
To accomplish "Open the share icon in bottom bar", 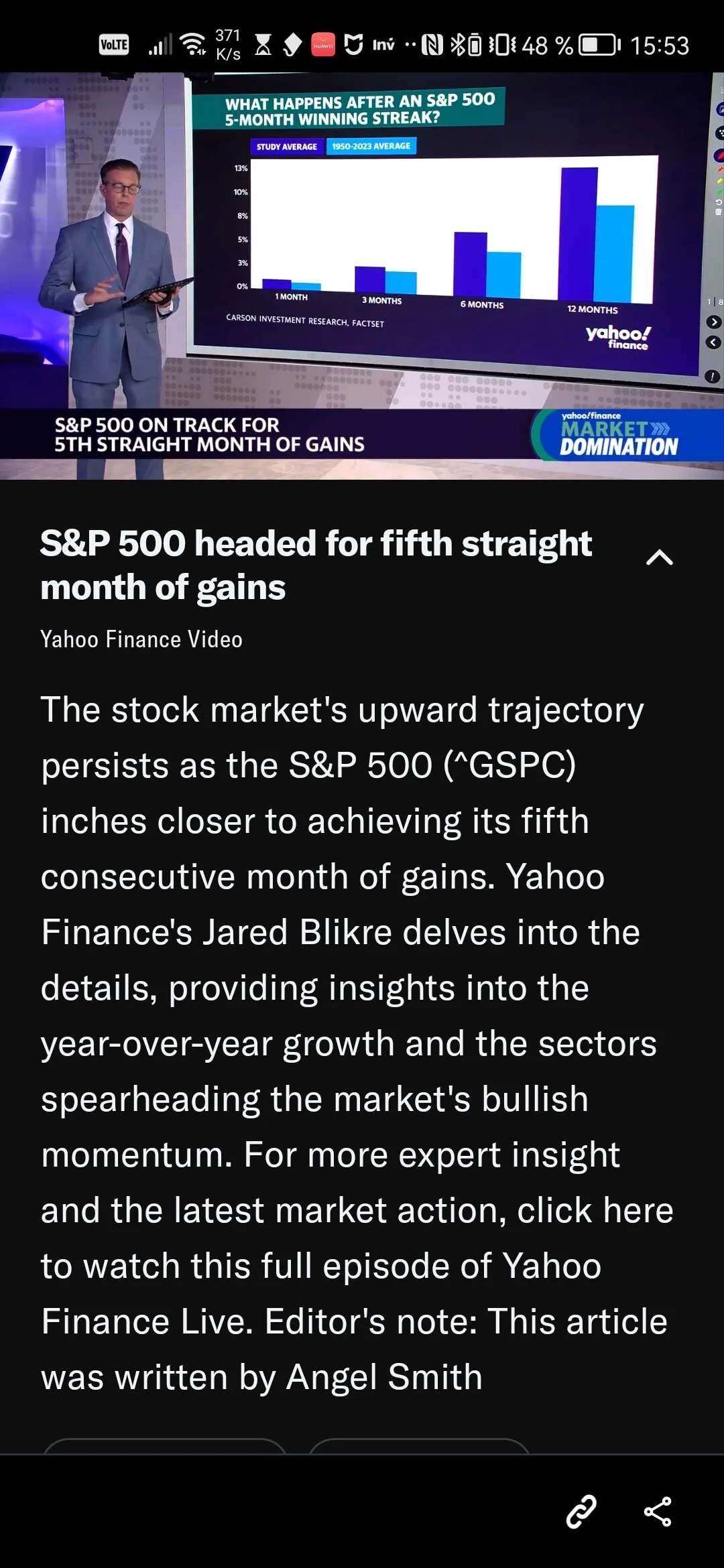I will pyautogui.click(x=658, y=1512).
